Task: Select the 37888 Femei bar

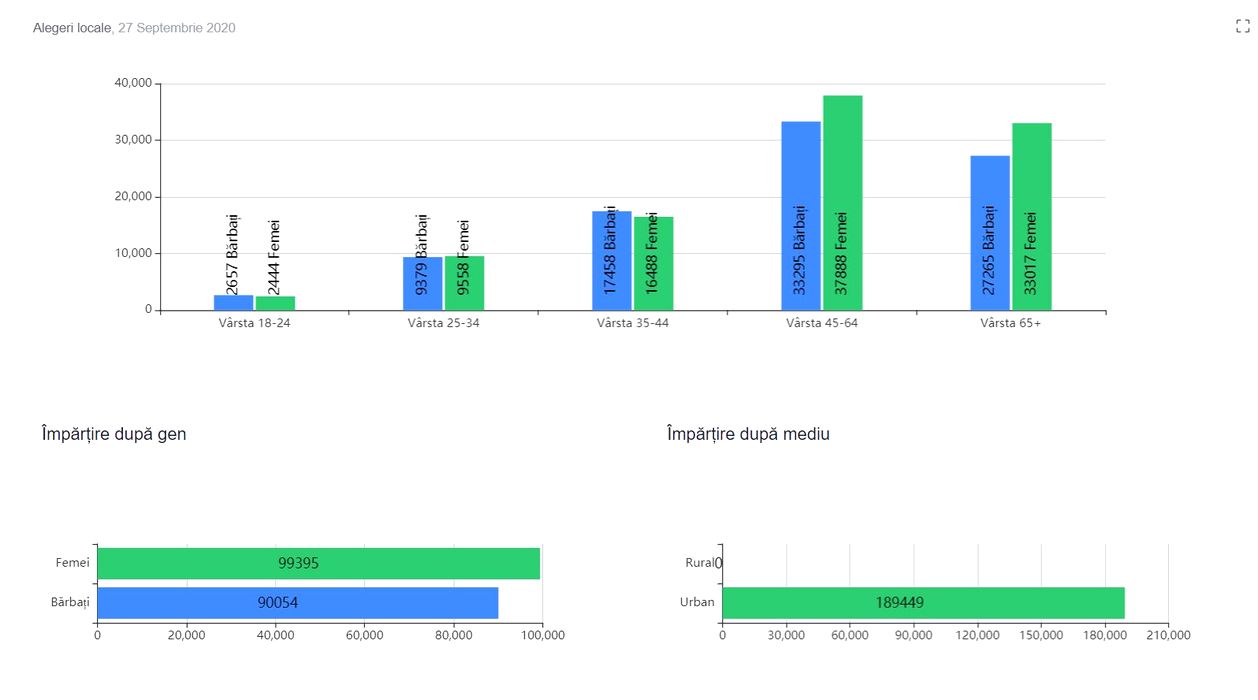Action: pyautogui.click(x=842, y=202)
